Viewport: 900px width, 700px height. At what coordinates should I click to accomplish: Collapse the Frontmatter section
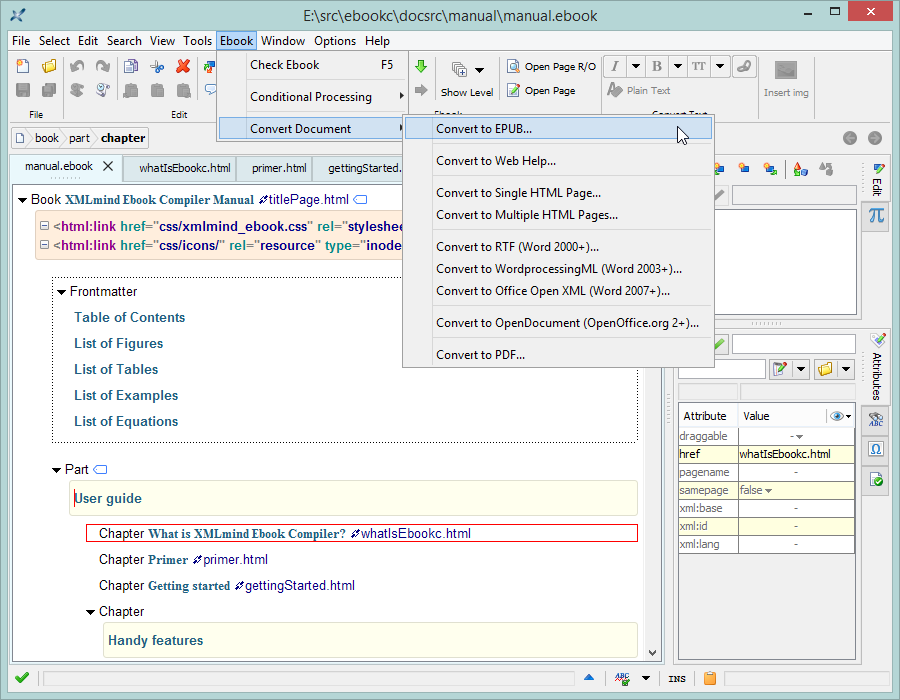pyautogui.click(x=61, y=292)
